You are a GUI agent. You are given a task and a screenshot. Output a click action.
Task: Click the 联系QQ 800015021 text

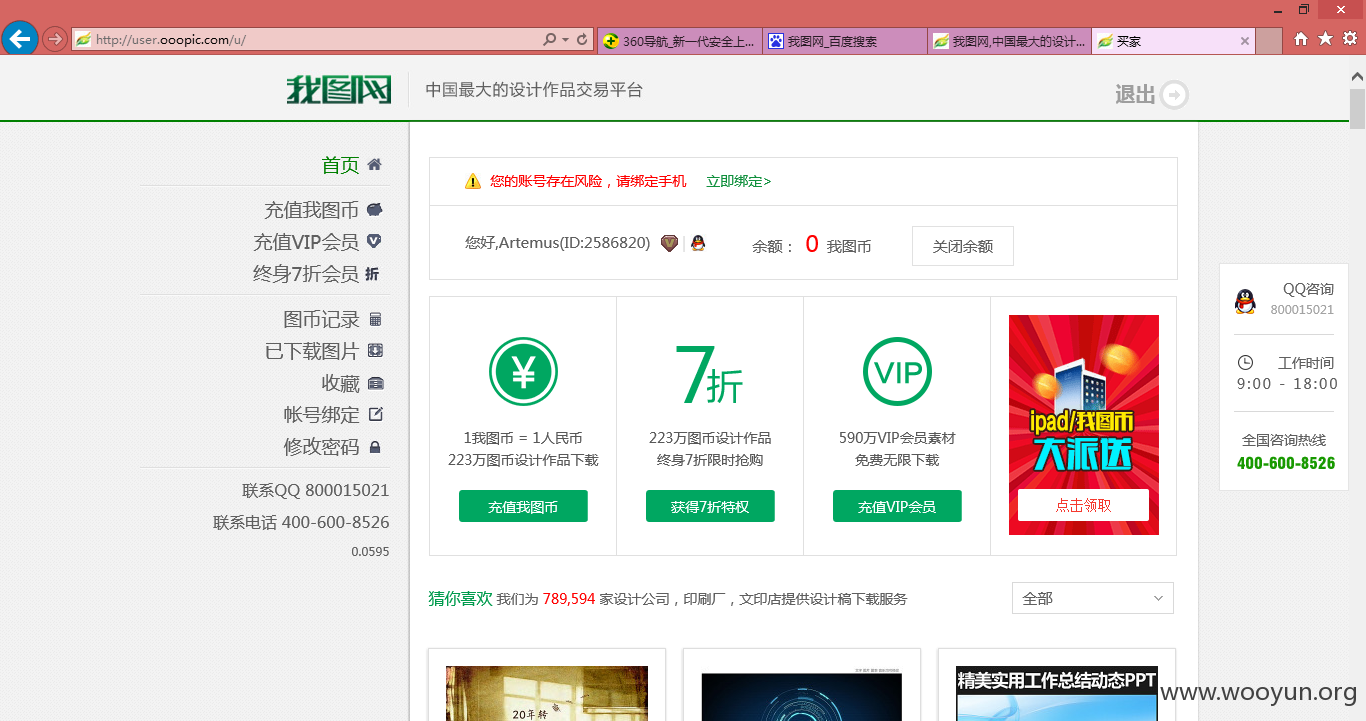316,491
